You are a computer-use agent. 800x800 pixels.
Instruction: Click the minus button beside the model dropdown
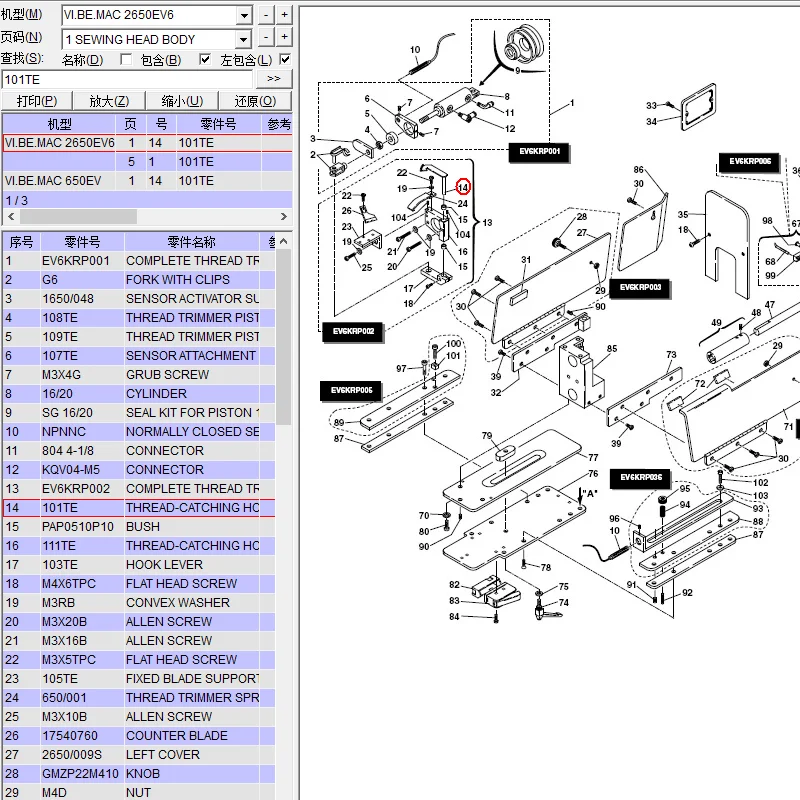pyautogui.click(x=266, y=15)
